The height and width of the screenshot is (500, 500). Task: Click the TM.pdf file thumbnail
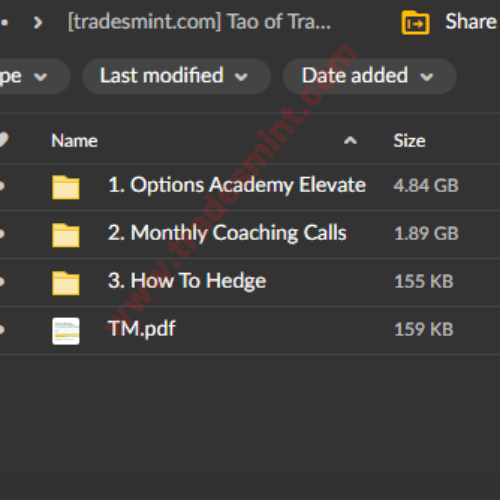(66, 331)
